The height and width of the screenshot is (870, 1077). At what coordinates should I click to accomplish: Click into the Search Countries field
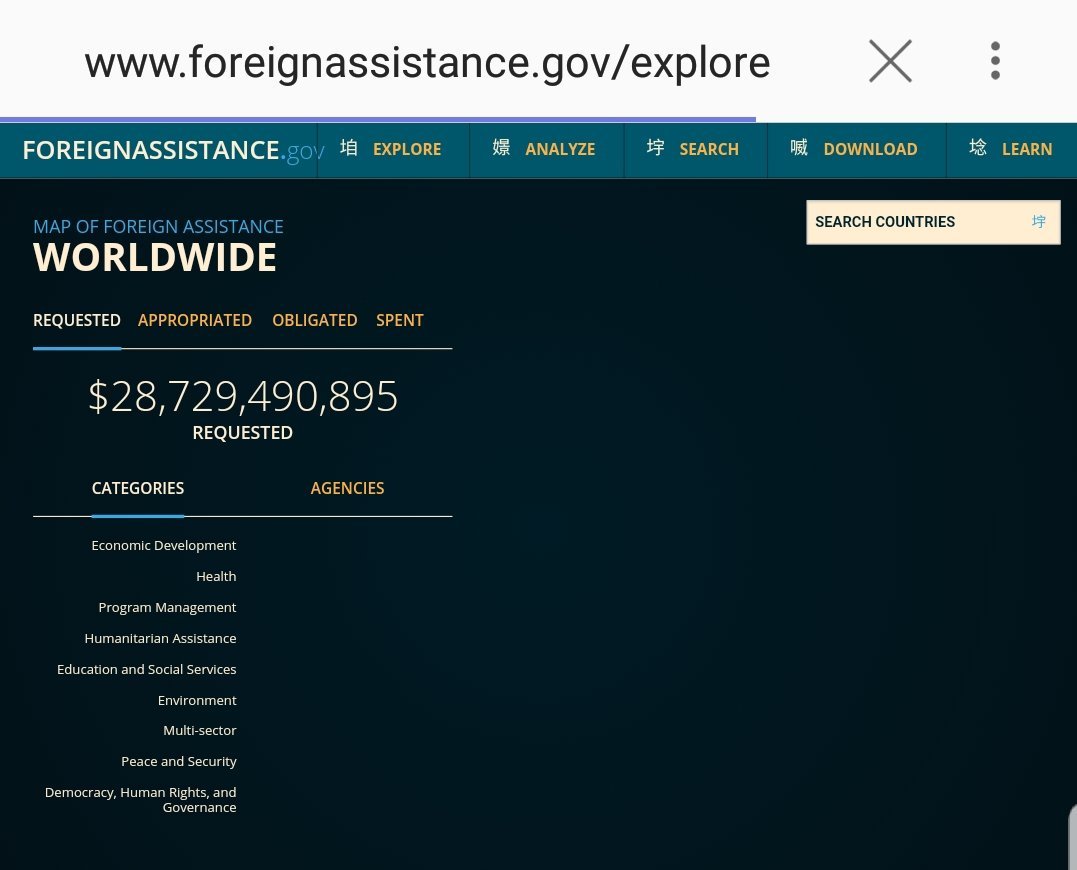click(933, 222)
